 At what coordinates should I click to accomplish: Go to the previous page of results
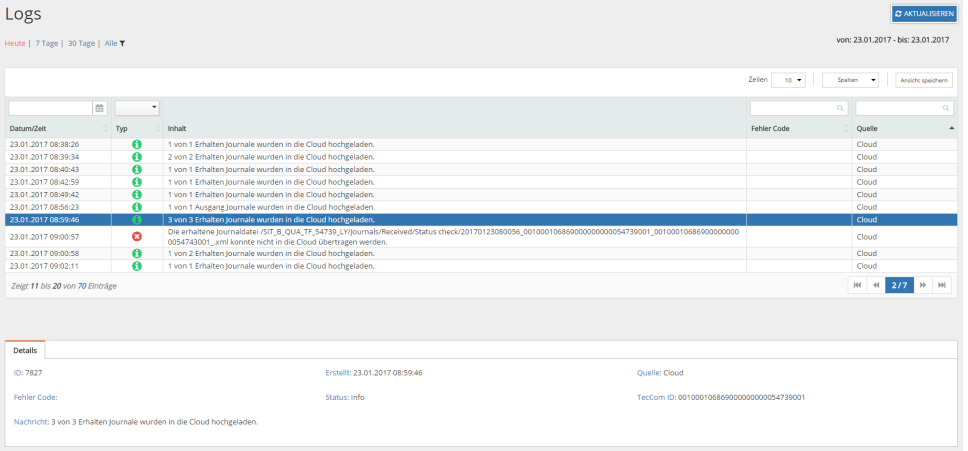(875, 285)
